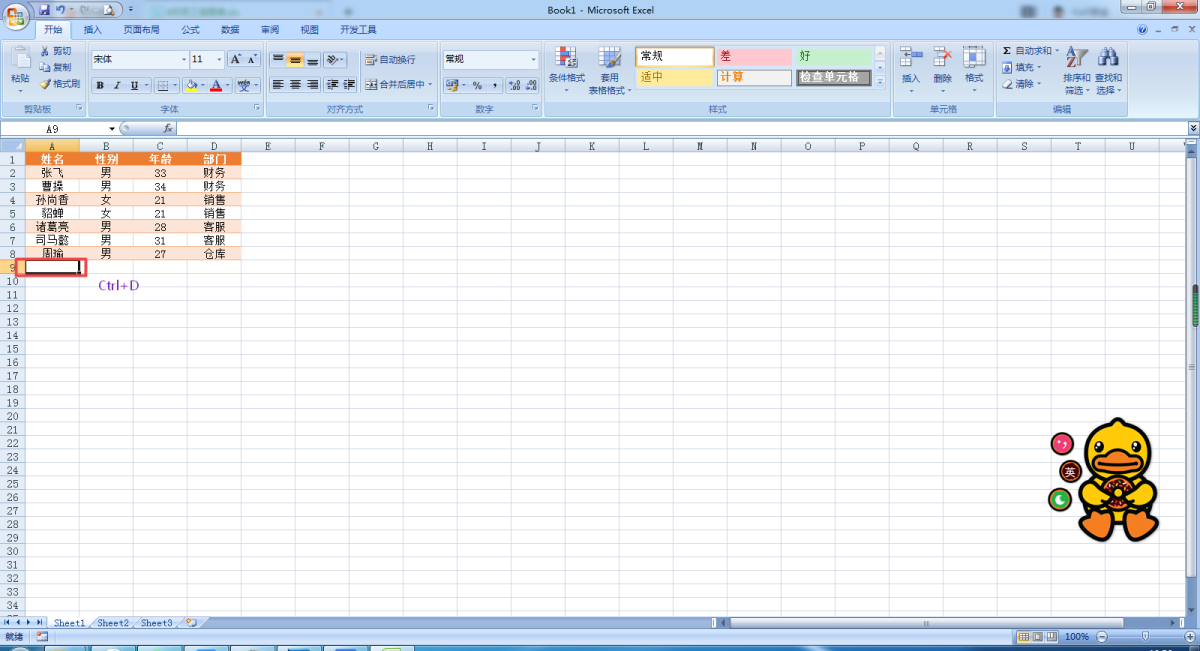Expand the Name Box dropdown arrow
The height and width of the screenshot is (651, 1200).
point(112,129)
